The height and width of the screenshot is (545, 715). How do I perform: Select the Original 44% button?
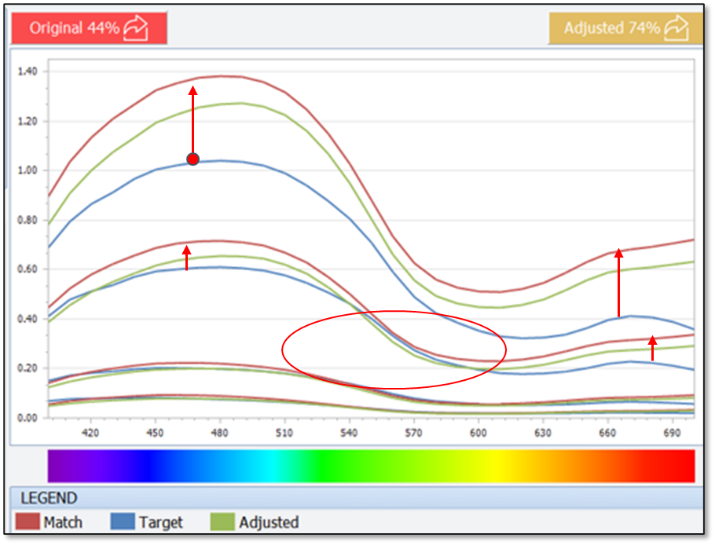click(x=89, y=28)
